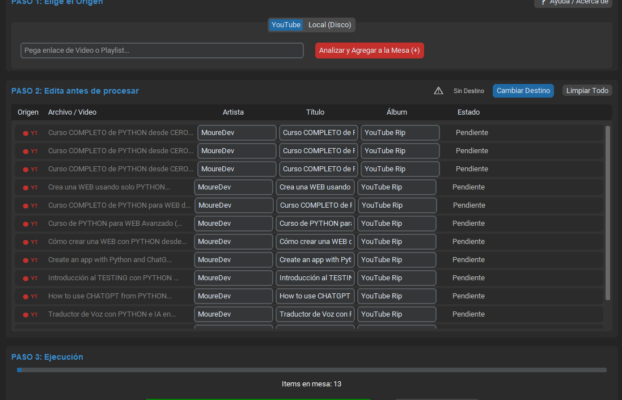Focus the video or playlist link input field
The image size is (622, 400).
tap(162, 50)
